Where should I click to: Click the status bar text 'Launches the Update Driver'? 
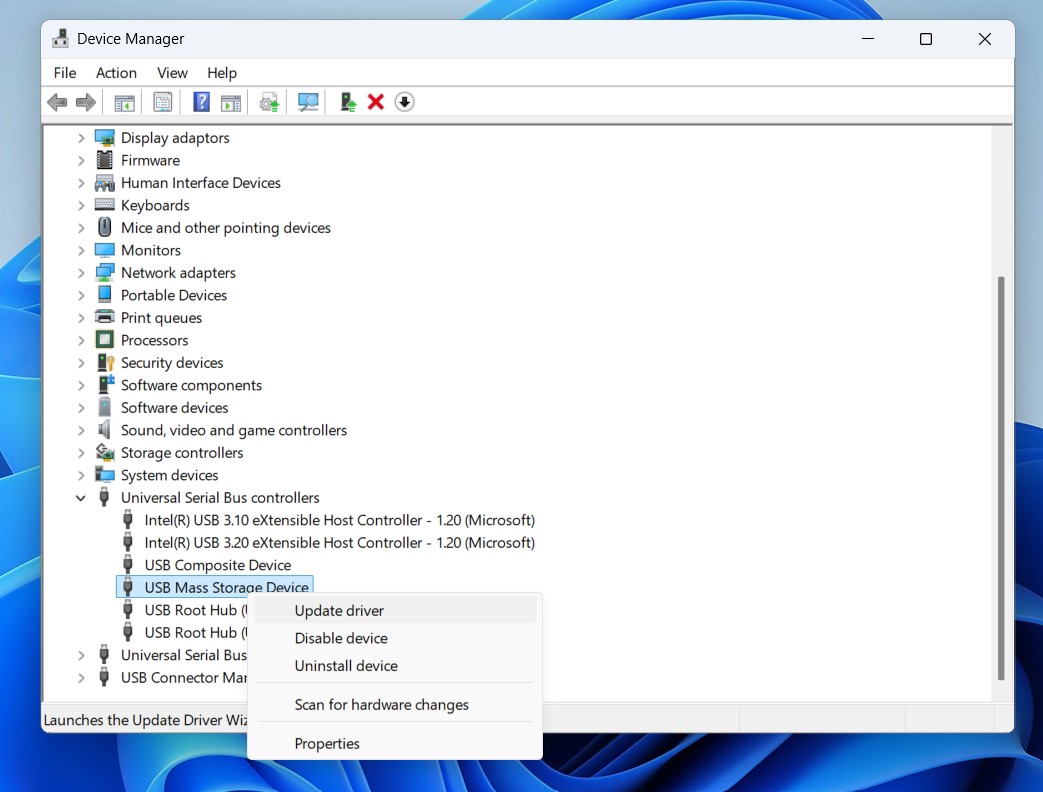click(145, 720)
